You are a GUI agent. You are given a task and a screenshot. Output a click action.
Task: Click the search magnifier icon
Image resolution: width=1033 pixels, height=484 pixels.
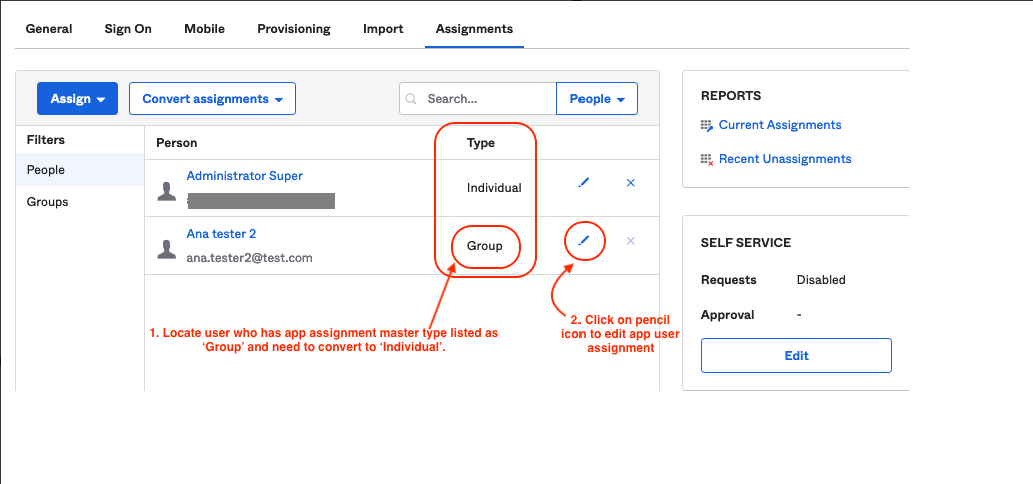[x=412, y=99]
